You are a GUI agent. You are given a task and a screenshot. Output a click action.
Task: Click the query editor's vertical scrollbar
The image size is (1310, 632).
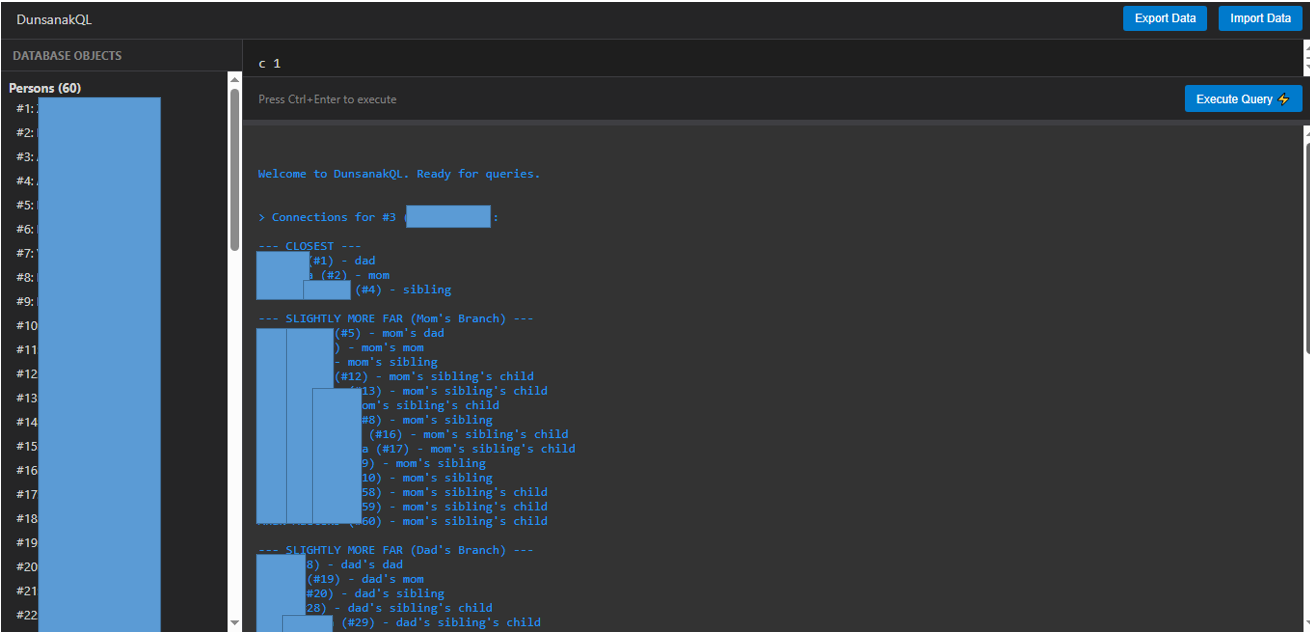pos(1306,57)
